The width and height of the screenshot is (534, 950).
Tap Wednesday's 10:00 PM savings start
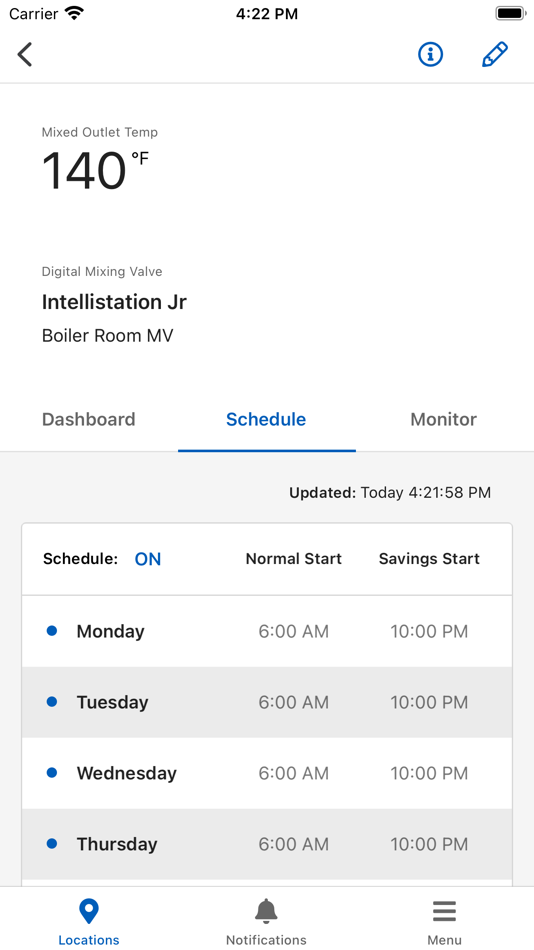tap(429, 773)
